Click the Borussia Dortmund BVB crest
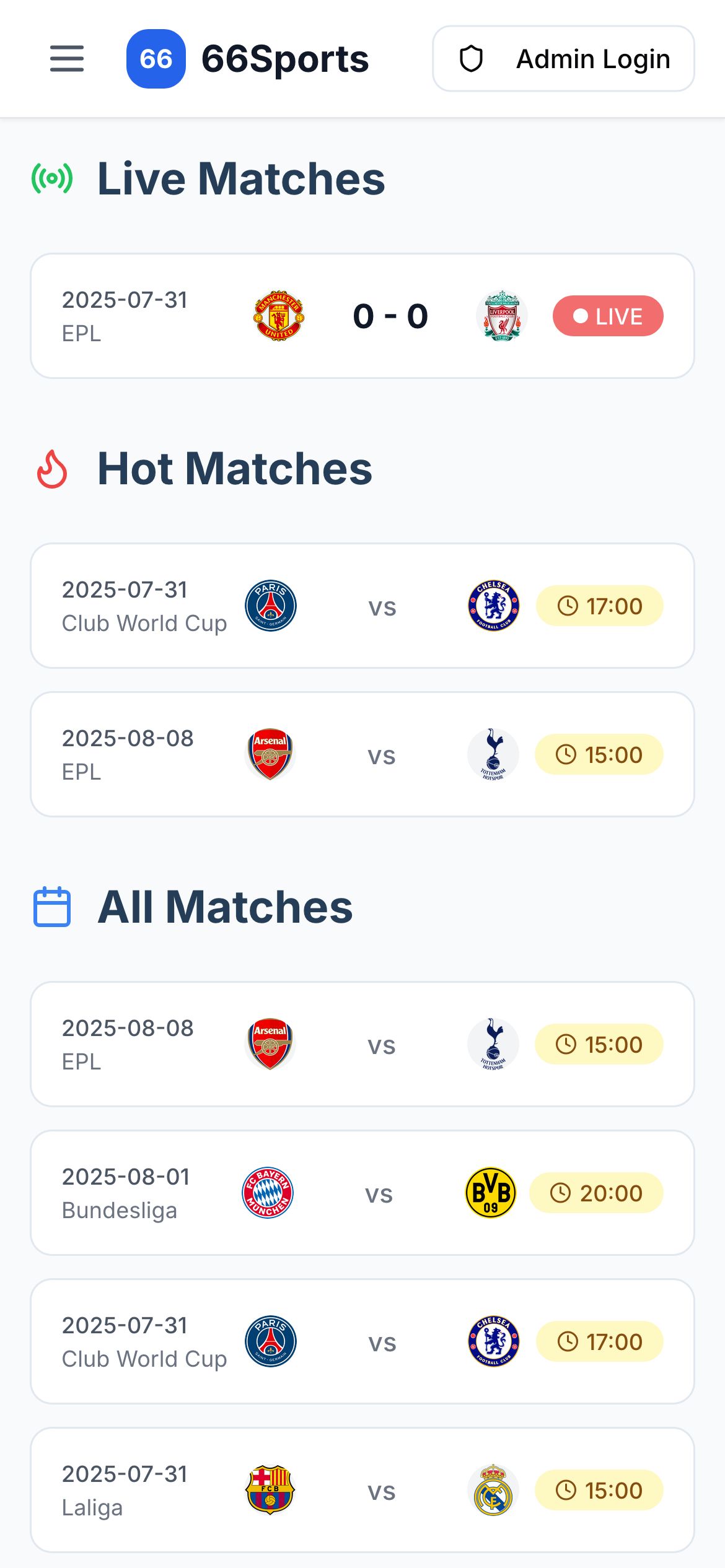 (491, 1193)
